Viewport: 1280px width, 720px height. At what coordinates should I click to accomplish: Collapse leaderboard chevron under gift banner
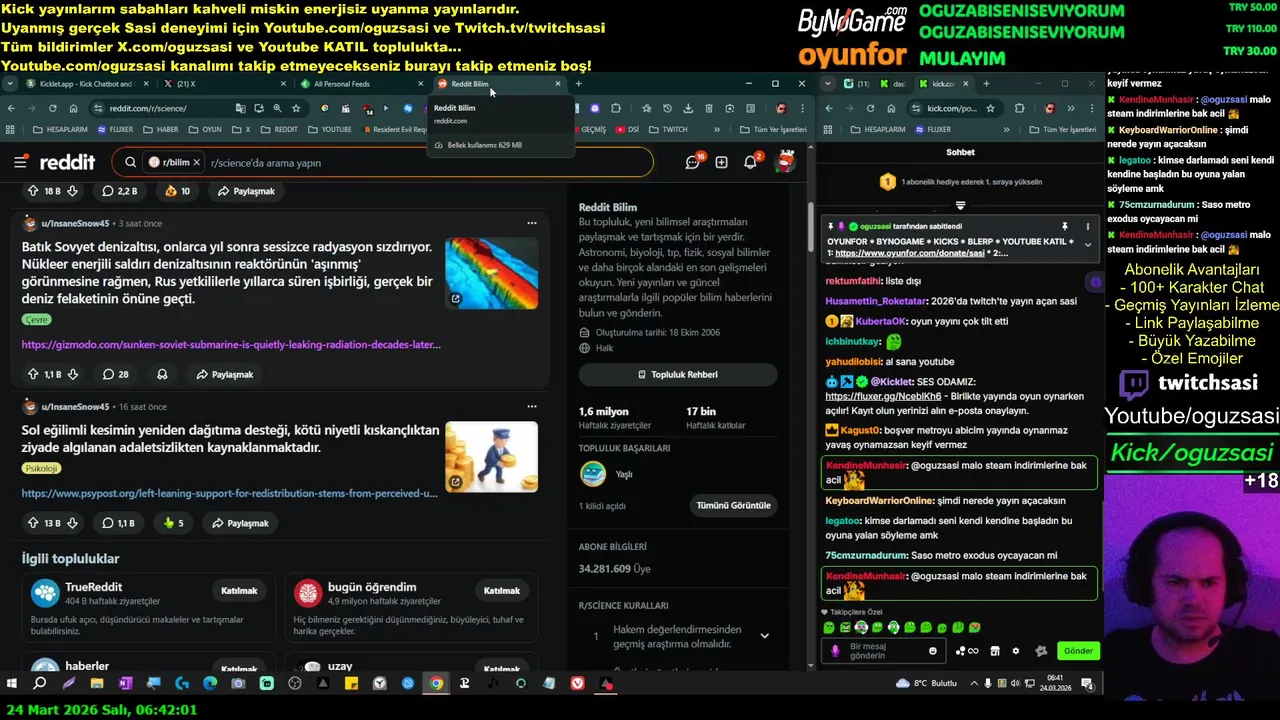pyautogui.click(x=960, y=205)
